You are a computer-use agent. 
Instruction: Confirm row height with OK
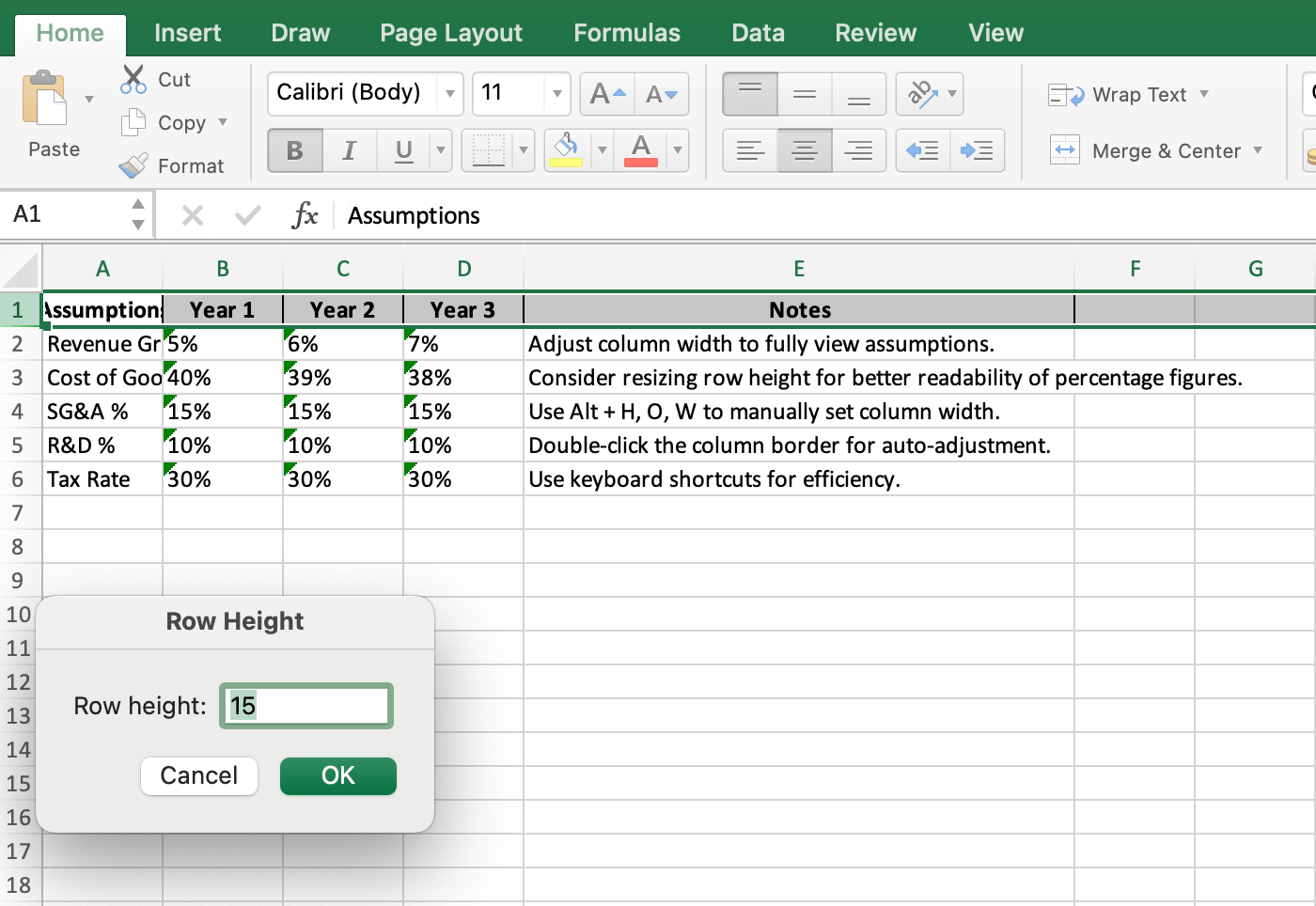[337, 775]
